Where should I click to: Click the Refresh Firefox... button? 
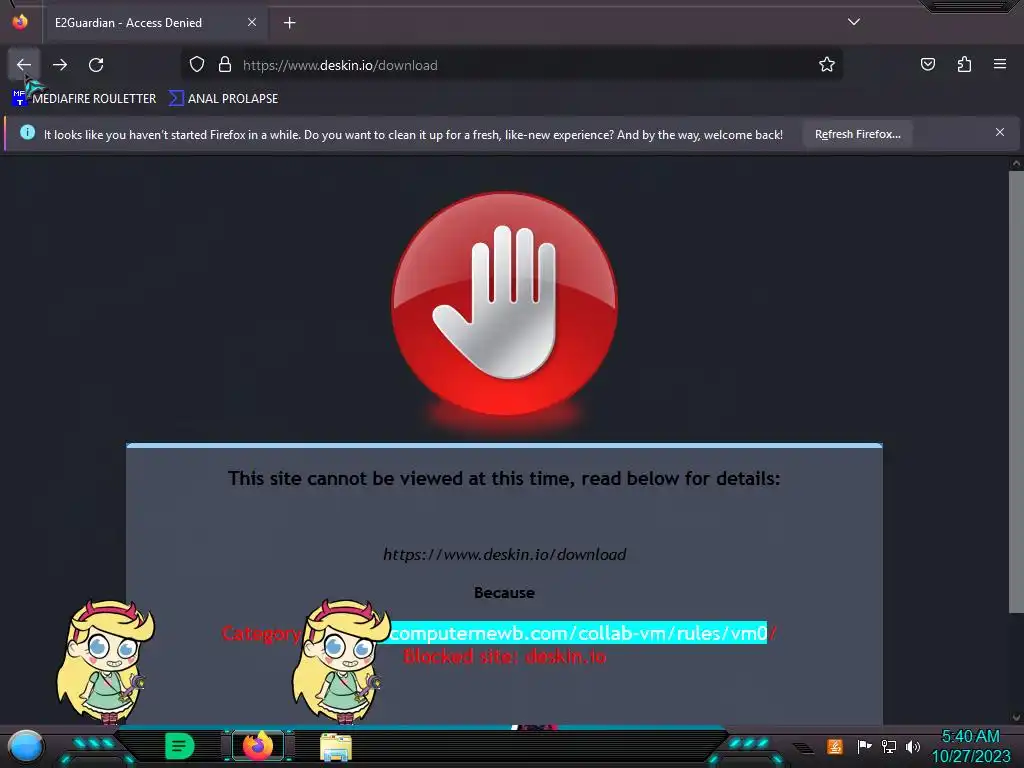point(857,134)
